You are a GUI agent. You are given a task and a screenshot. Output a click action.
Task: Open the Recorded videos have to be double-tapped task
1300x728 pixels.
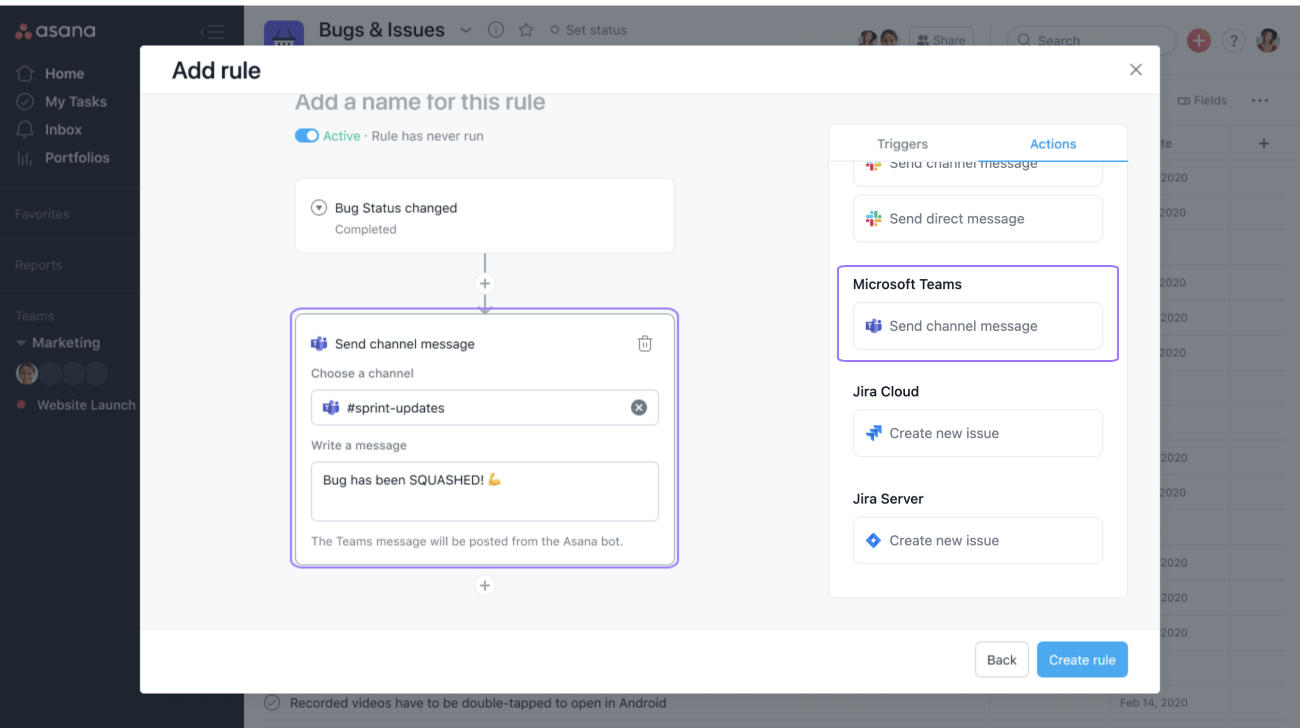[478, 703]
